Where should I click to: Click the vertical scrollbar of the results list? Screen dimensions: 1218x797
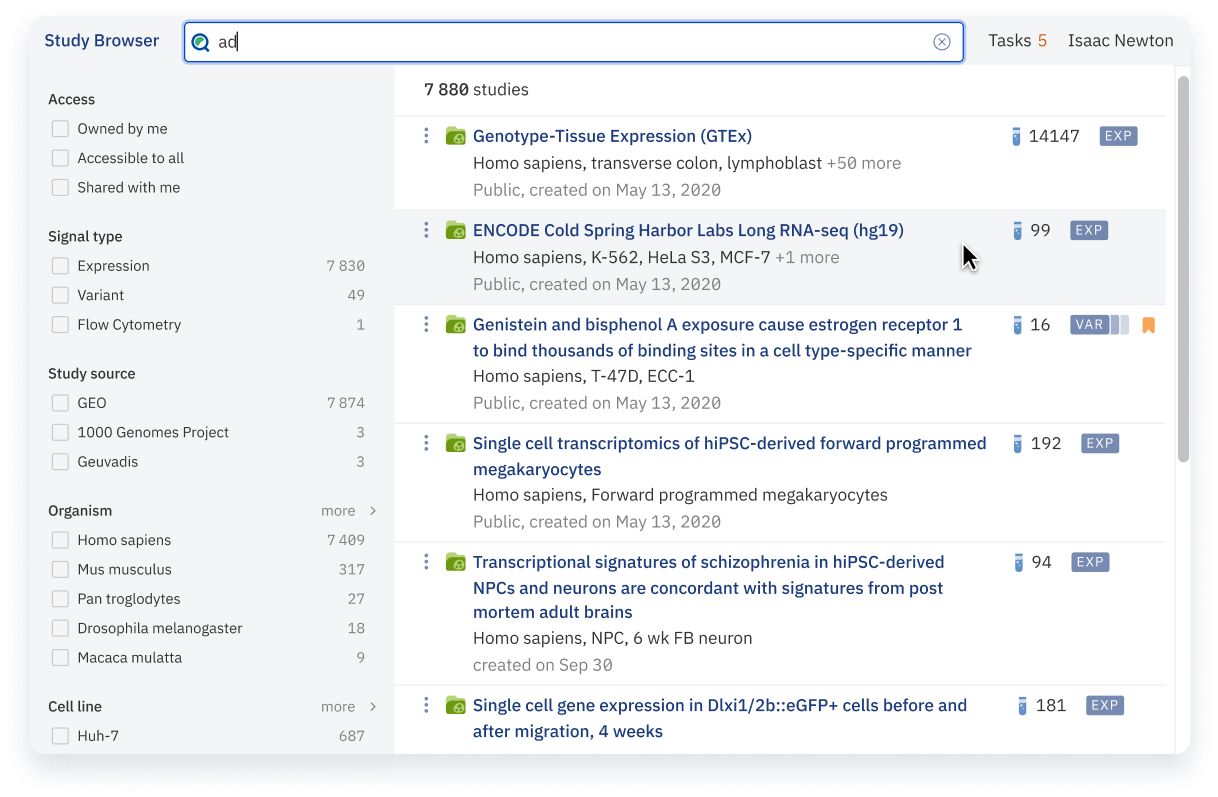tap(1183, 270)
